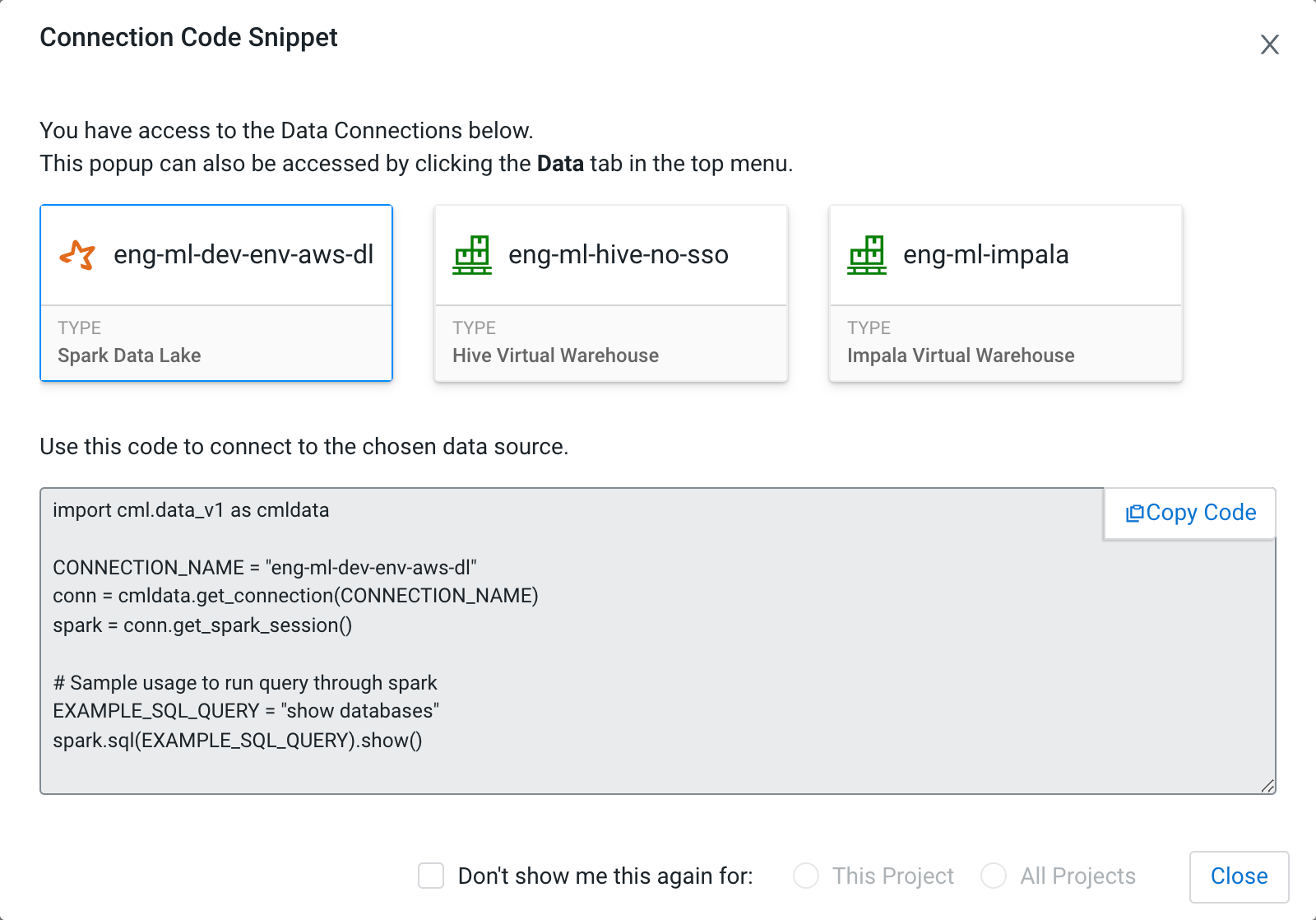Image resolution: width=1316 pixels, height=920 pixels.
Task: Click the clipboard icon beside Copy Code
Action: 1134,513
